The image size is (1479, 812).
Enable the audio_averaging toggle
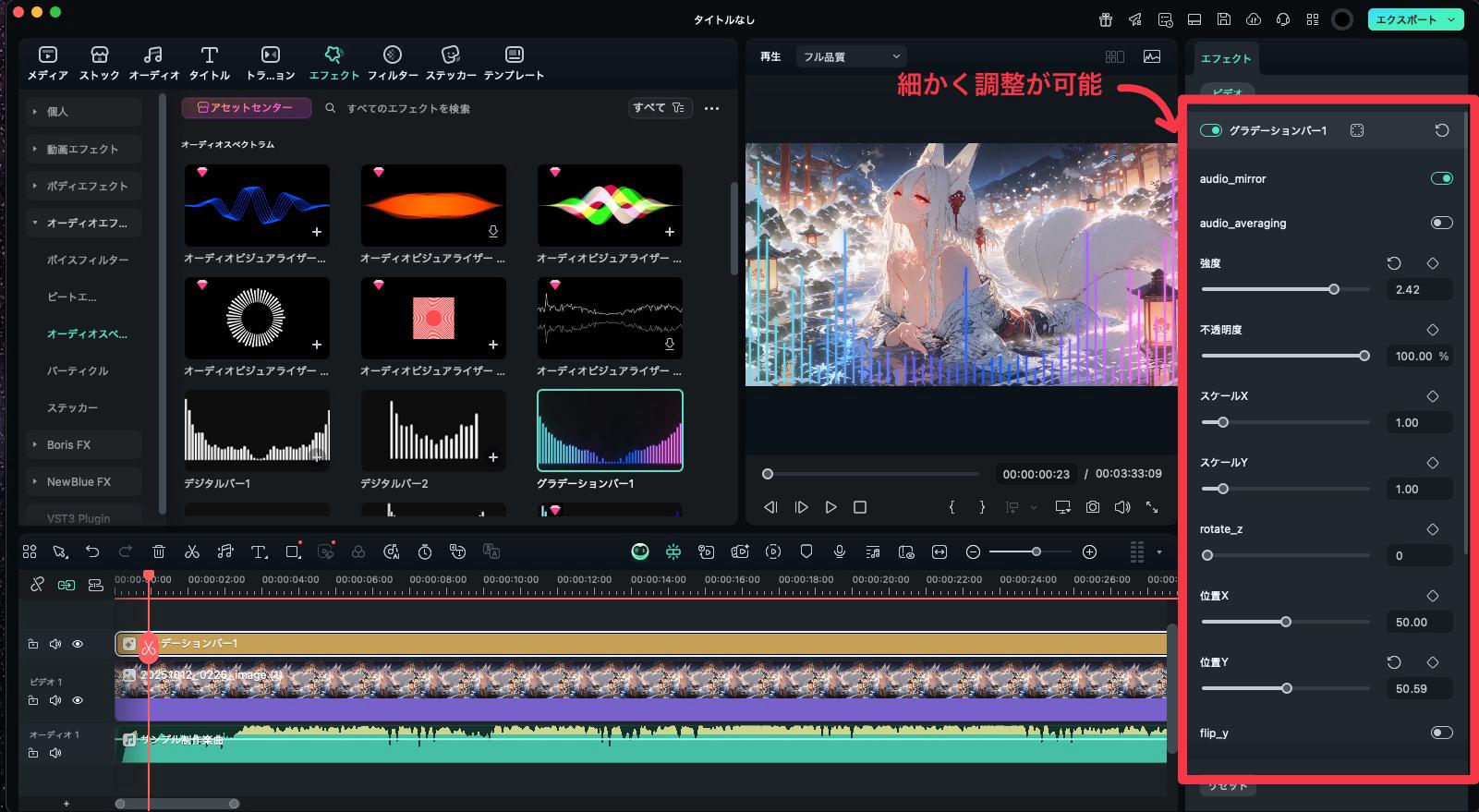coord(1441,223)
